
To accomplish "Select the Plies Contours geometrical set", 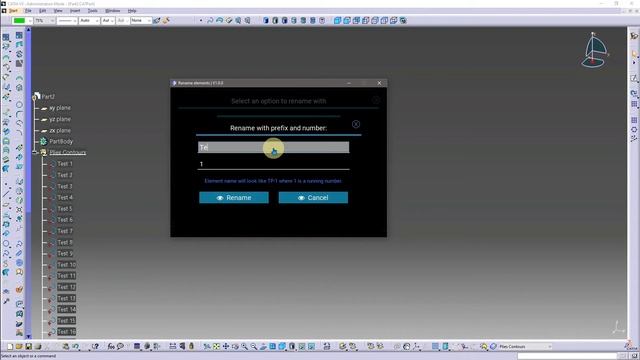I will tap(67, 152).
